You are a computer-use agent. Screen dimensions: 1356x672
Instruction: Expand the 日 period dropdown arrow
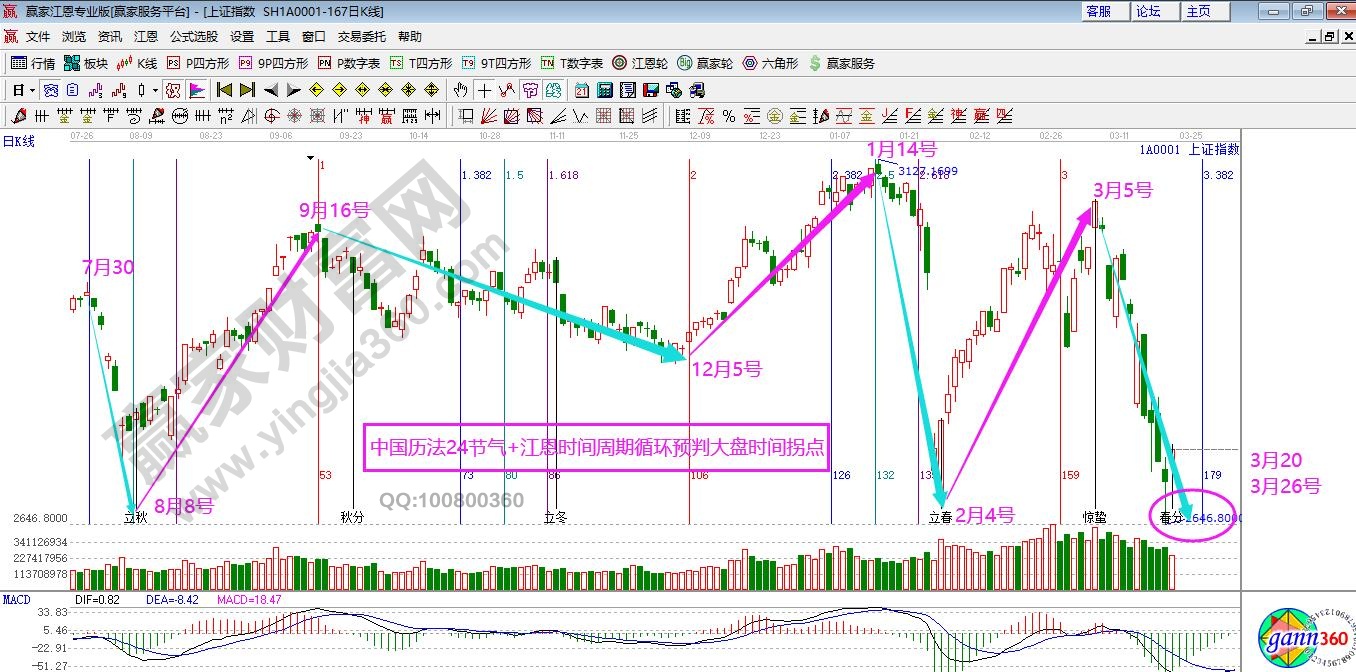[33, 90]
